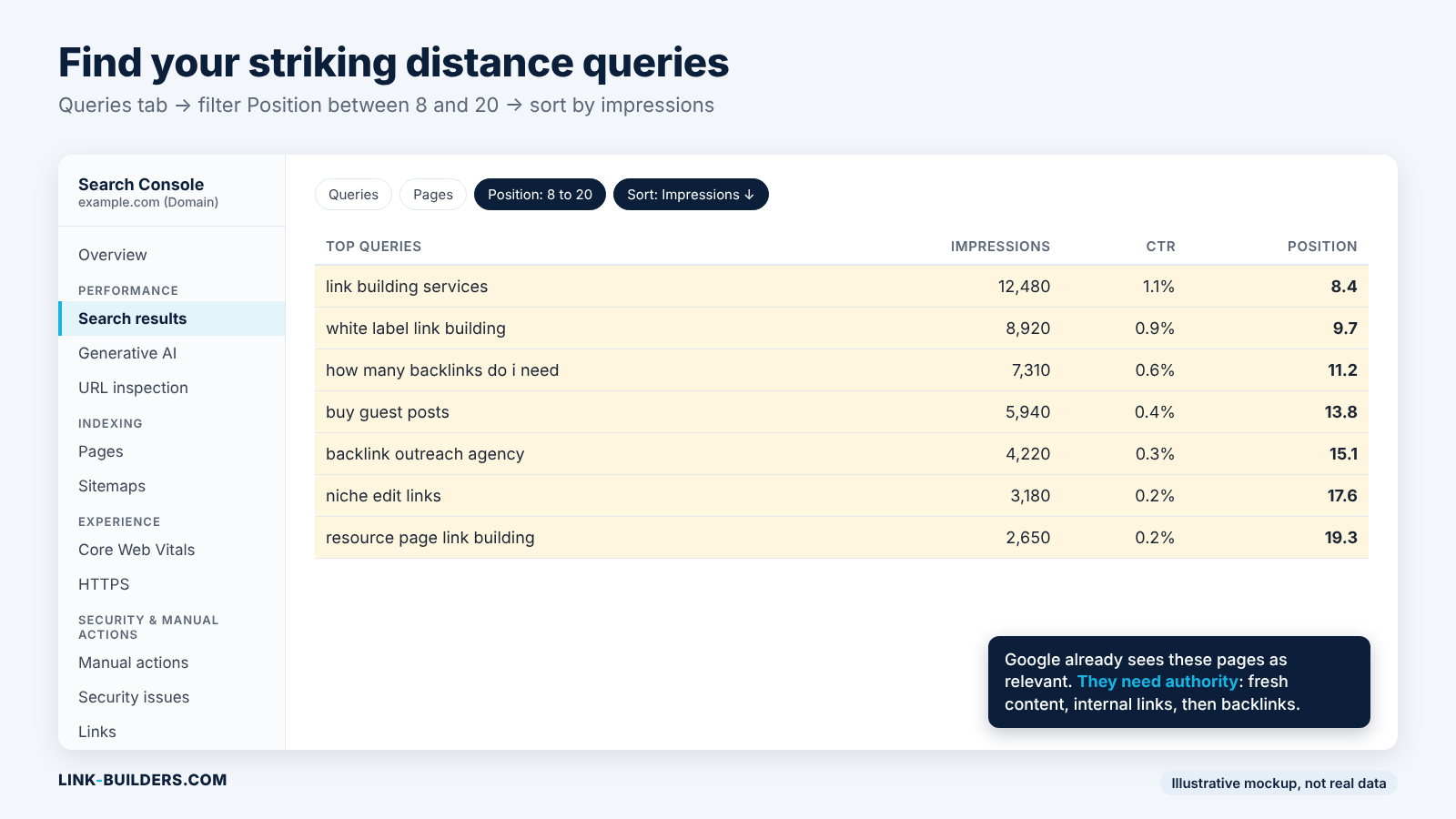Select the 'buy guest posts' query row
Image resolution: width=1456 pixels, height=819 pixels.
pyautogui.click(x=842, y=412)
